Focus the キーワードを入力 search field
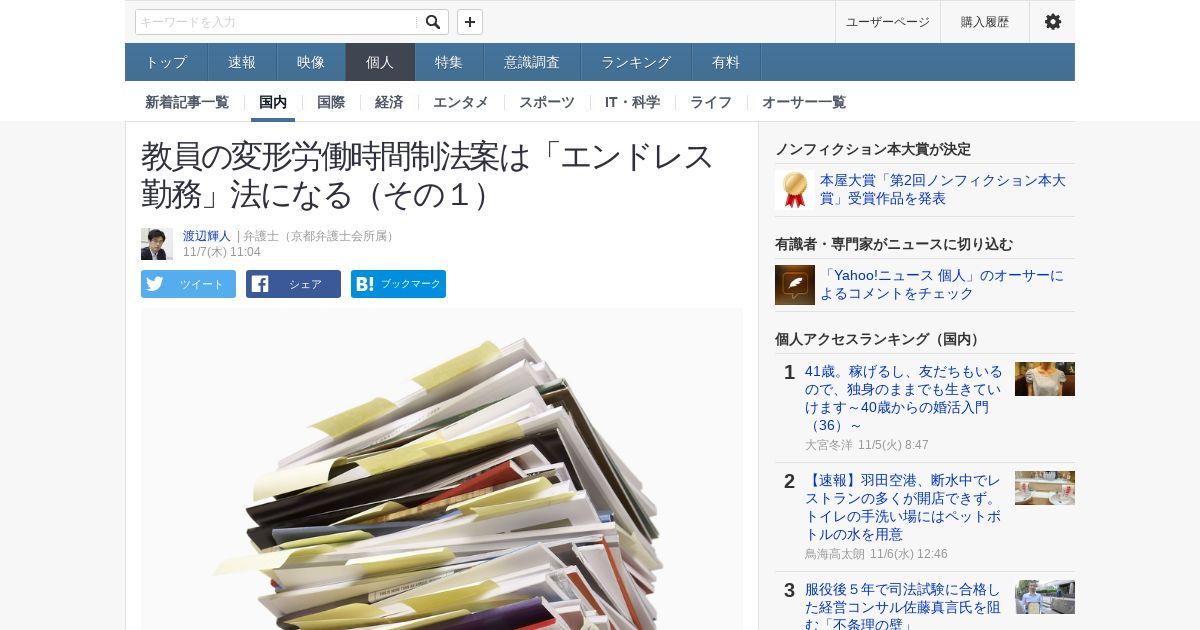 click(277, 22)
